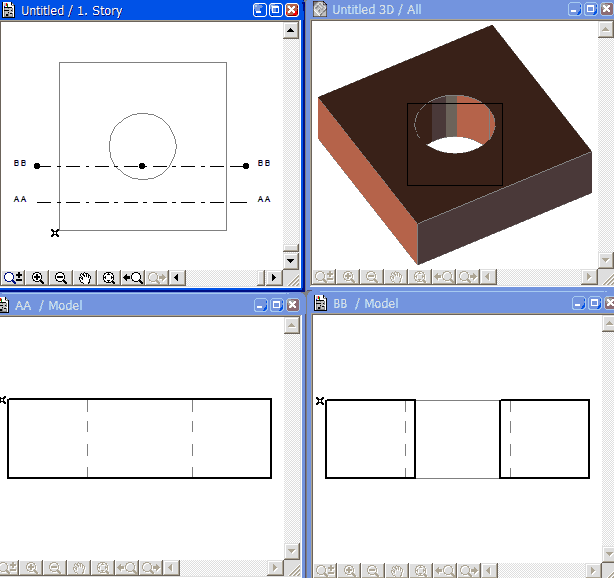Click the zoom tool icon in the 3D window

325,277
